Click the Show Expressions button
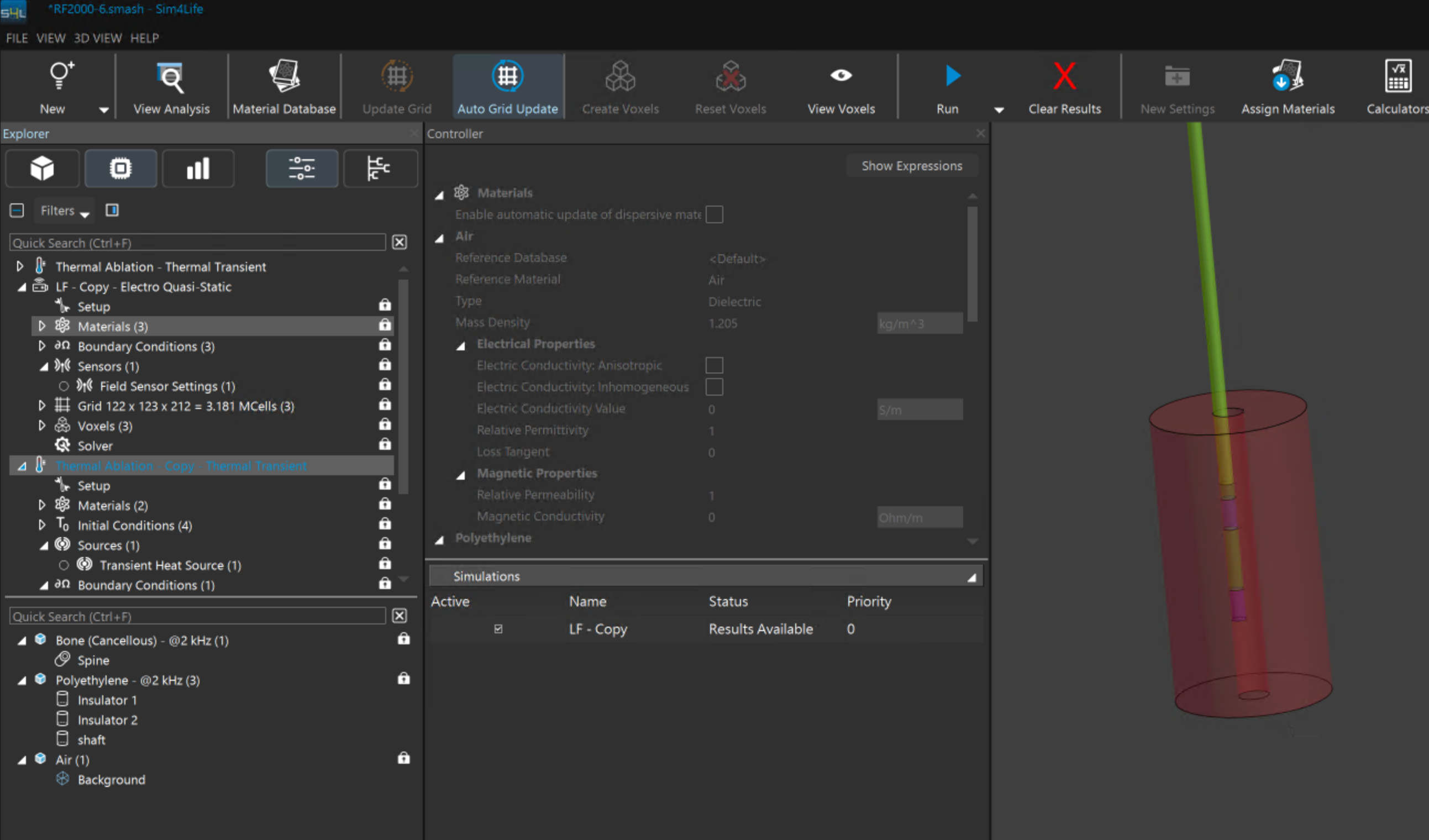The width and height of the screenshot is (1429, 840). 911,166
